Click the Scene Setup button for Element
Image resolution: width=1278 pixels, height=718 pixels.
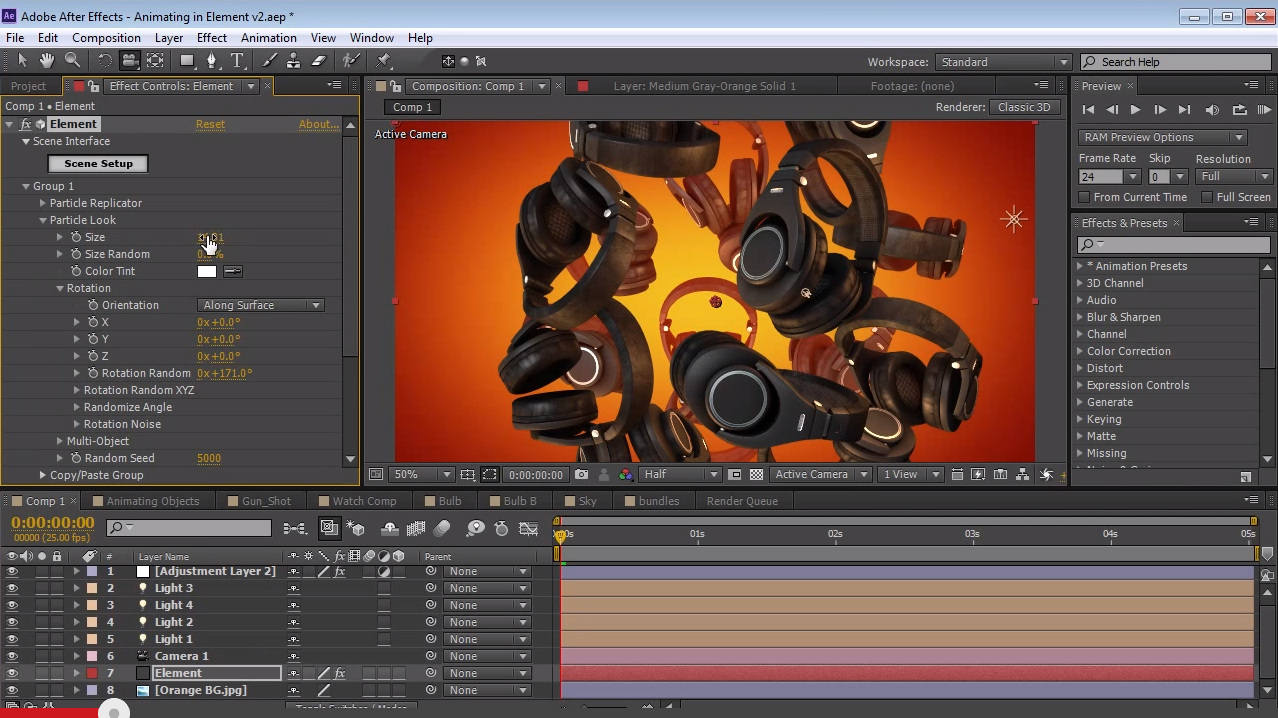pos(97,163)
